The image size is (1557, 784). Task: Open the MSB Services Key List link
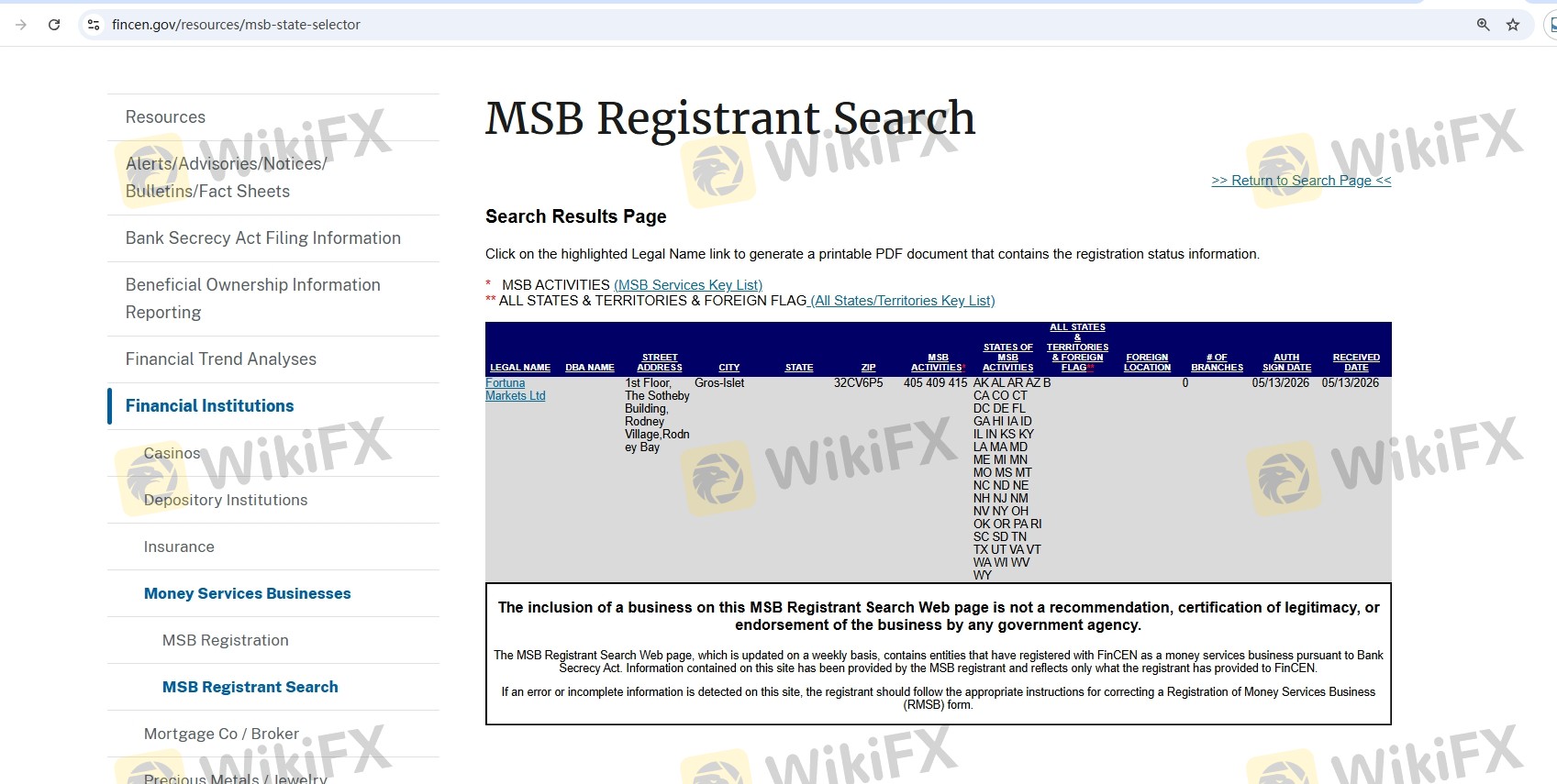(x=688, y=285)
